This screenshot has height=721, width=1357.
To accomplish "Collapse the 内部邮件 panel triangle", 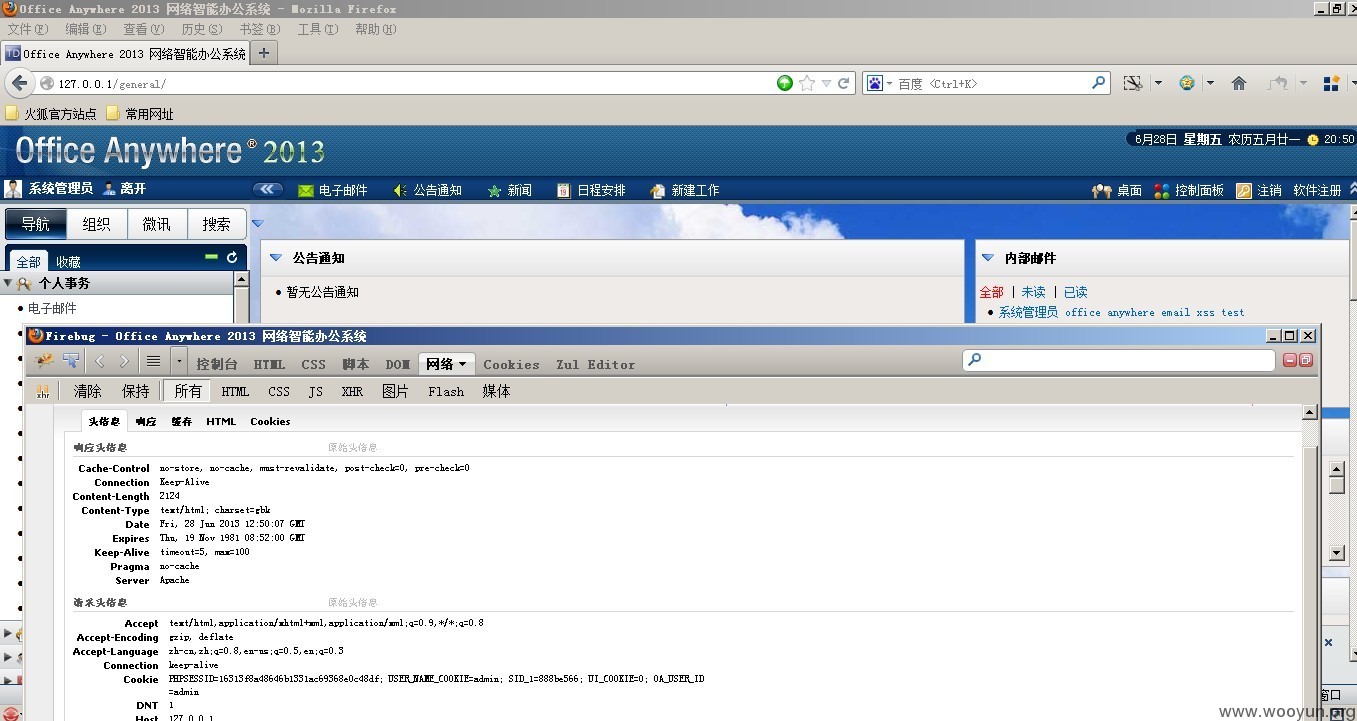I will (988, 258).
